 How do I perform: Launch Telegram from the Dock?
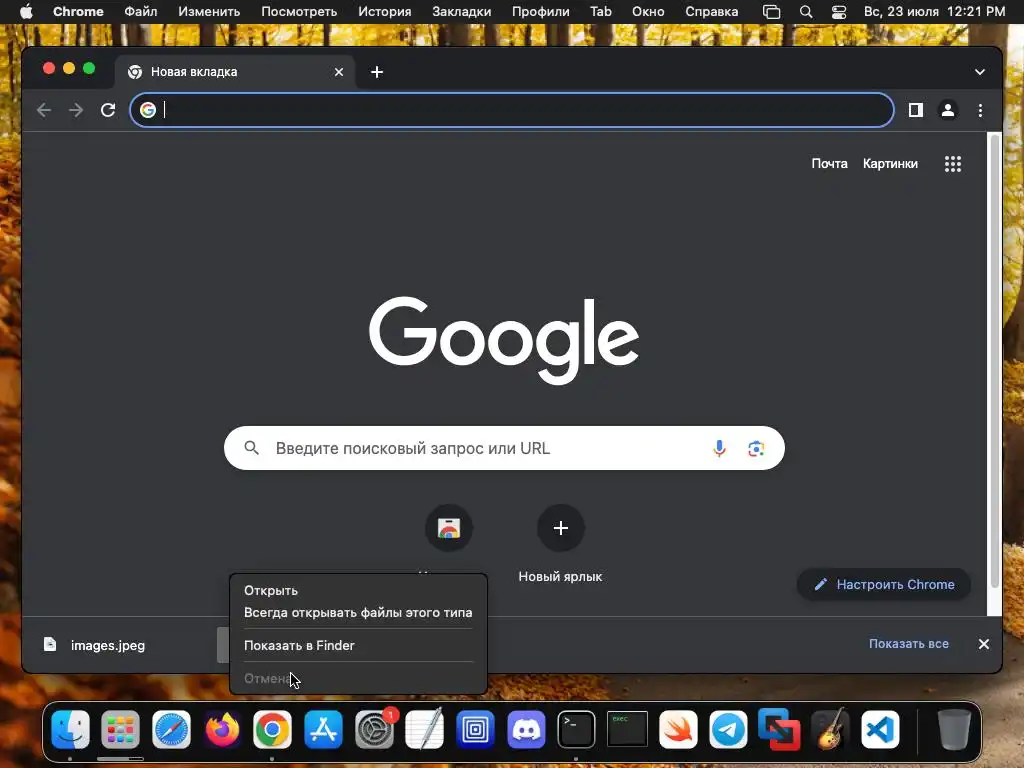[x=728, y=729]
